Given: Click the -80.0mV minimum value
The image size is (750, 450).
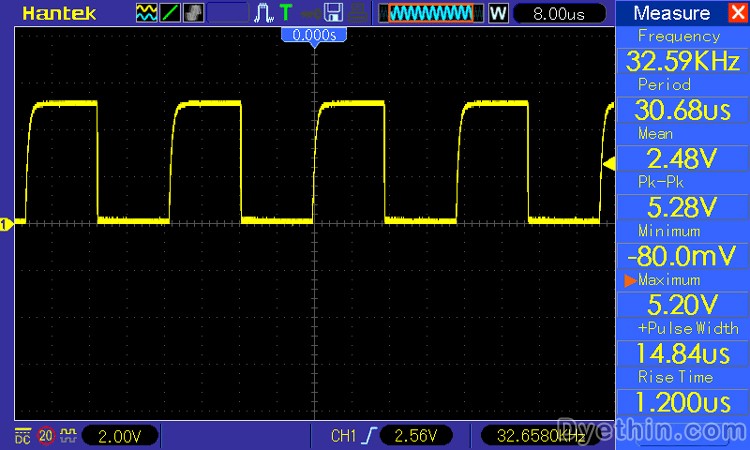Looking at the screenshot, I should point(683,256).
